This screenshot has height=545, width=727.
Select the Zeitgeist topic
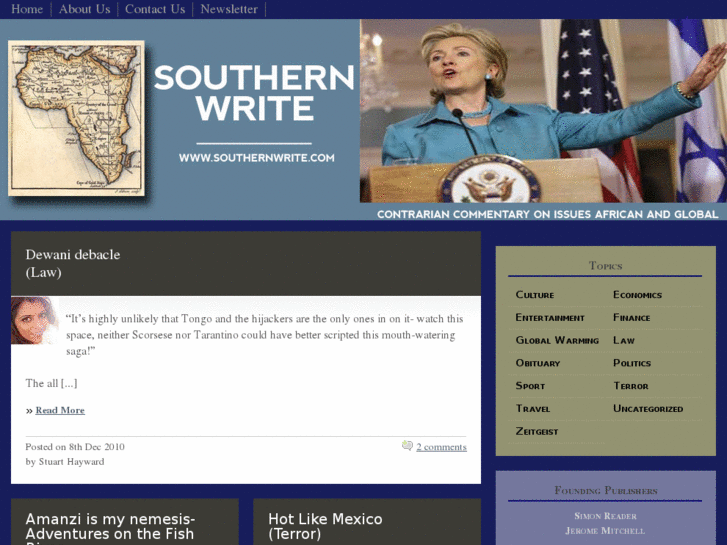[x=537, y=431]
